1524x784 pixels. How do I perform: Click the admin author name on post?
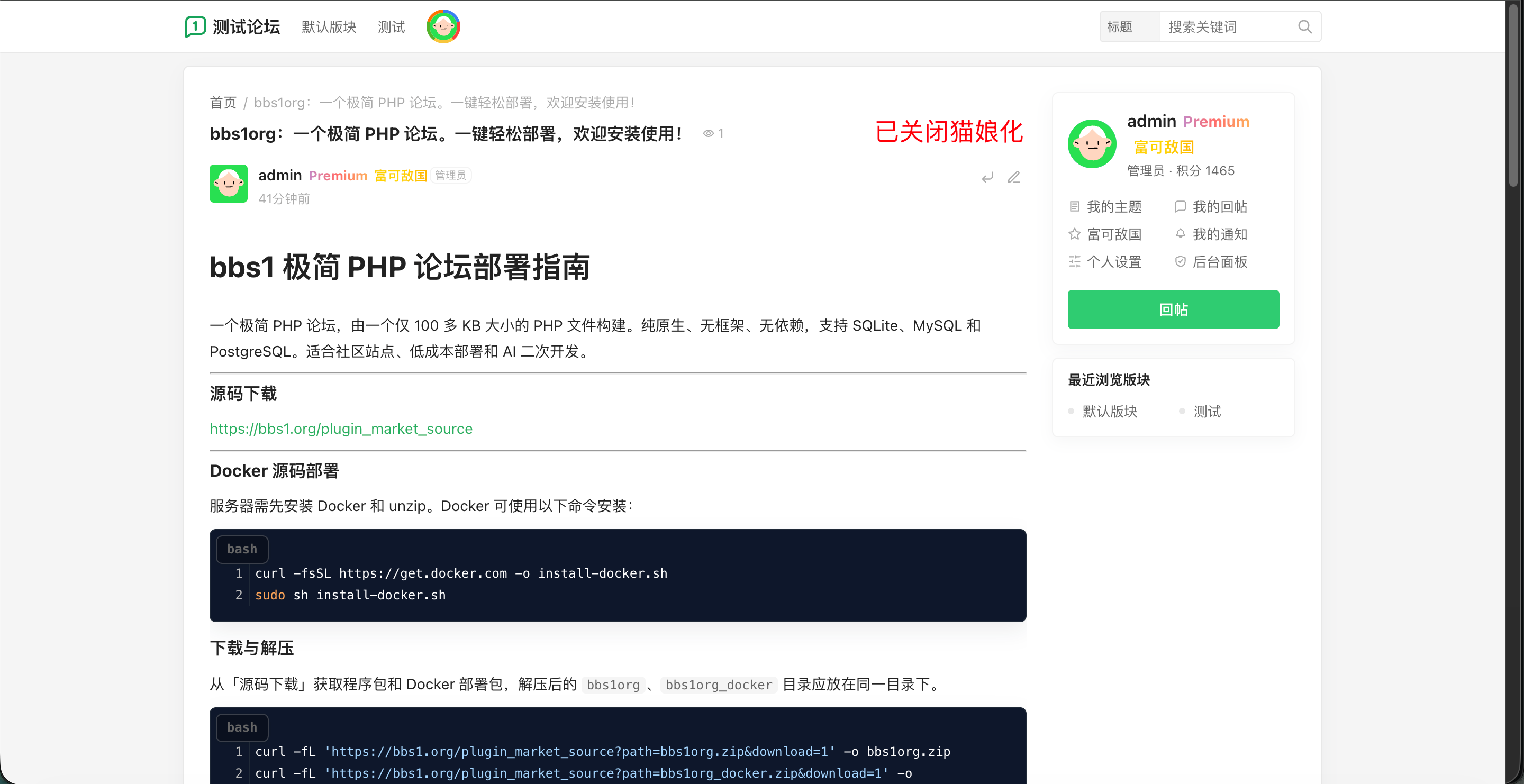(x=280, y=176)
